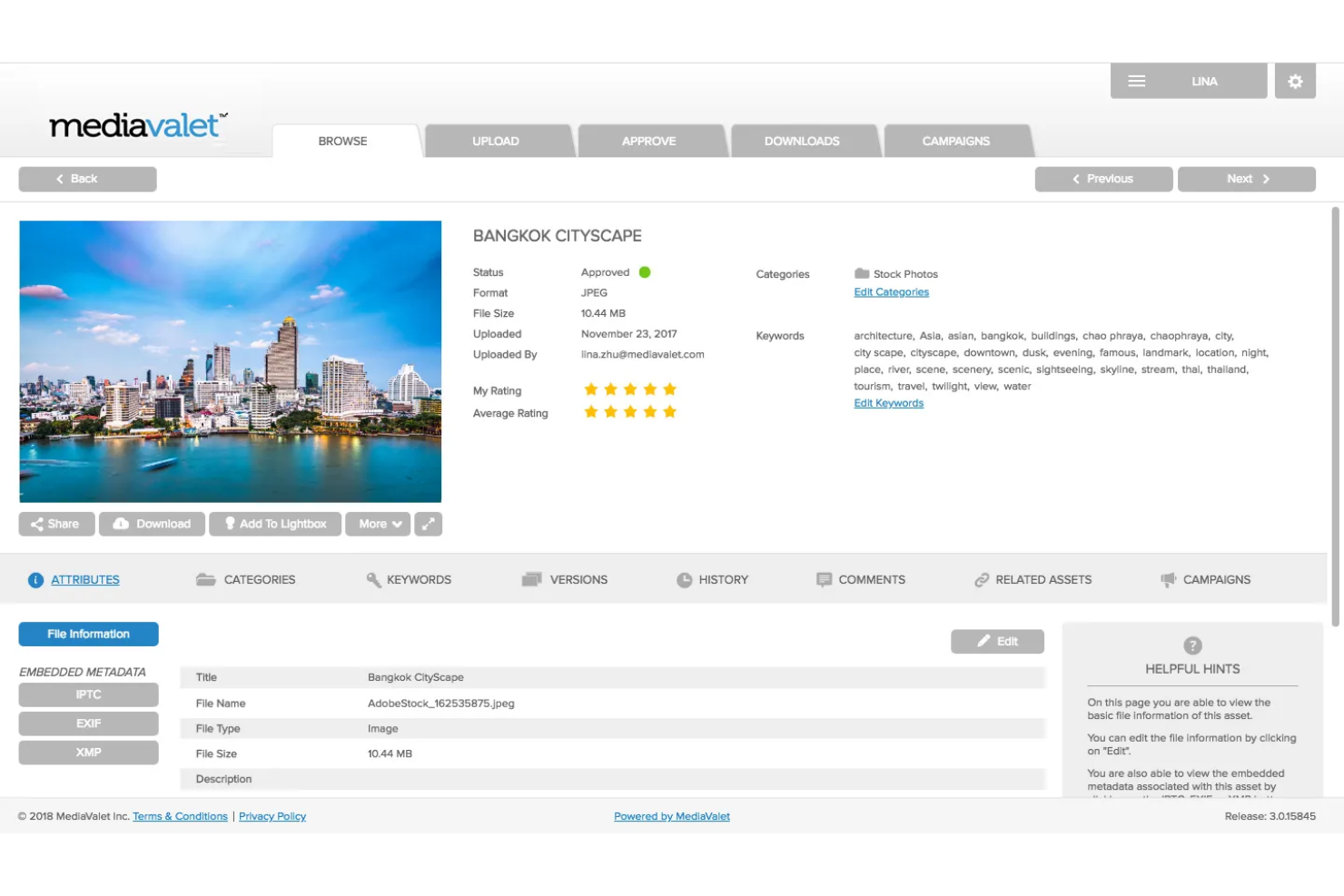Click the page vertical scrollbar
Screen dimensions: 1344x896
(x=1335, y=417)
